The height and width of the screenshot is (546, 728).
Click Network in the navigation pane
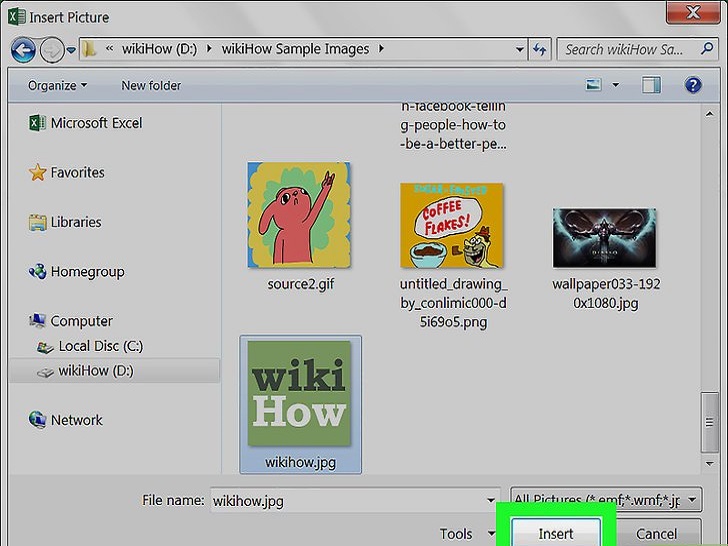coord(78,420)
